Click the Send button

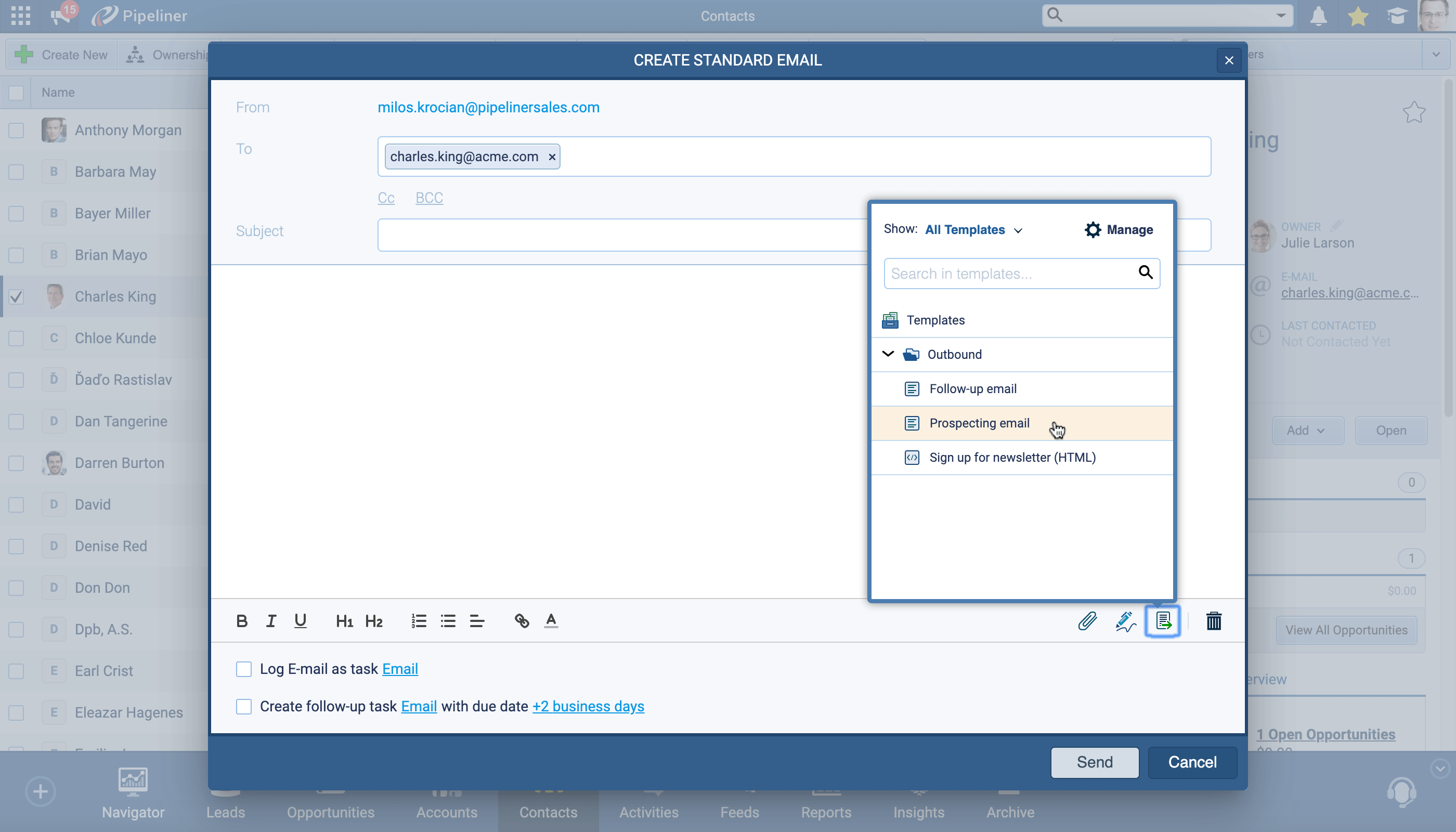click(1094, 762)
